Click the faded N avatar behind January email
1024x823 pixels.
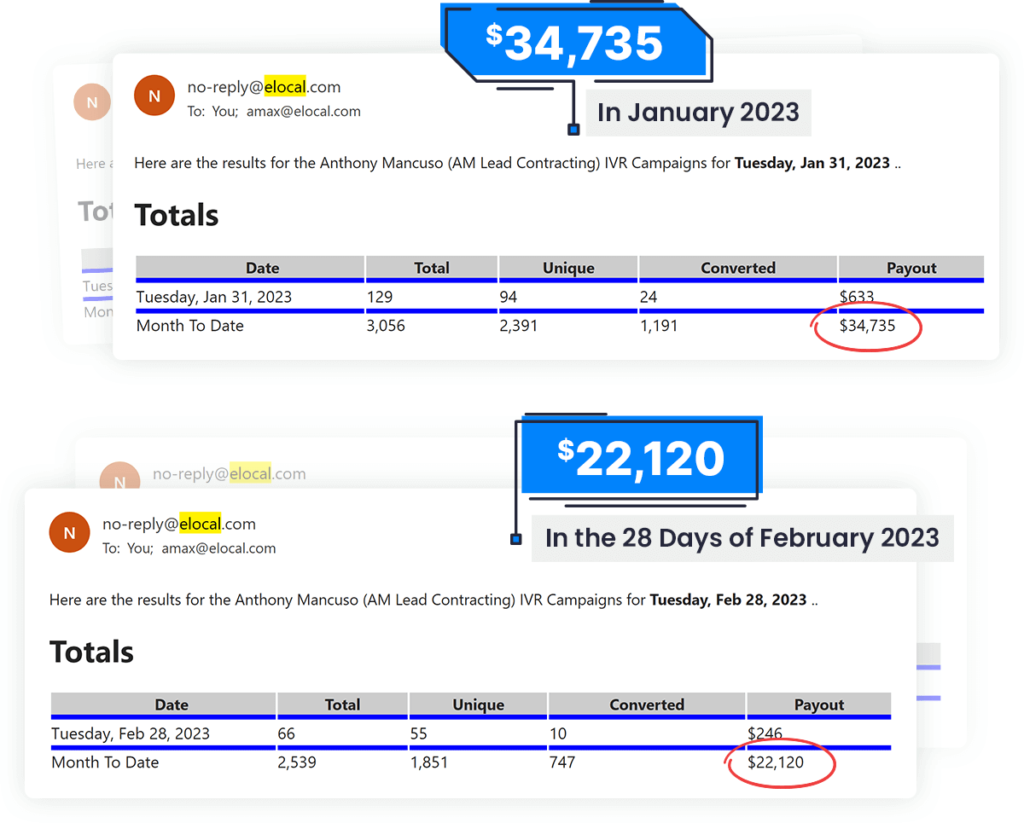(x=92, y=102)
